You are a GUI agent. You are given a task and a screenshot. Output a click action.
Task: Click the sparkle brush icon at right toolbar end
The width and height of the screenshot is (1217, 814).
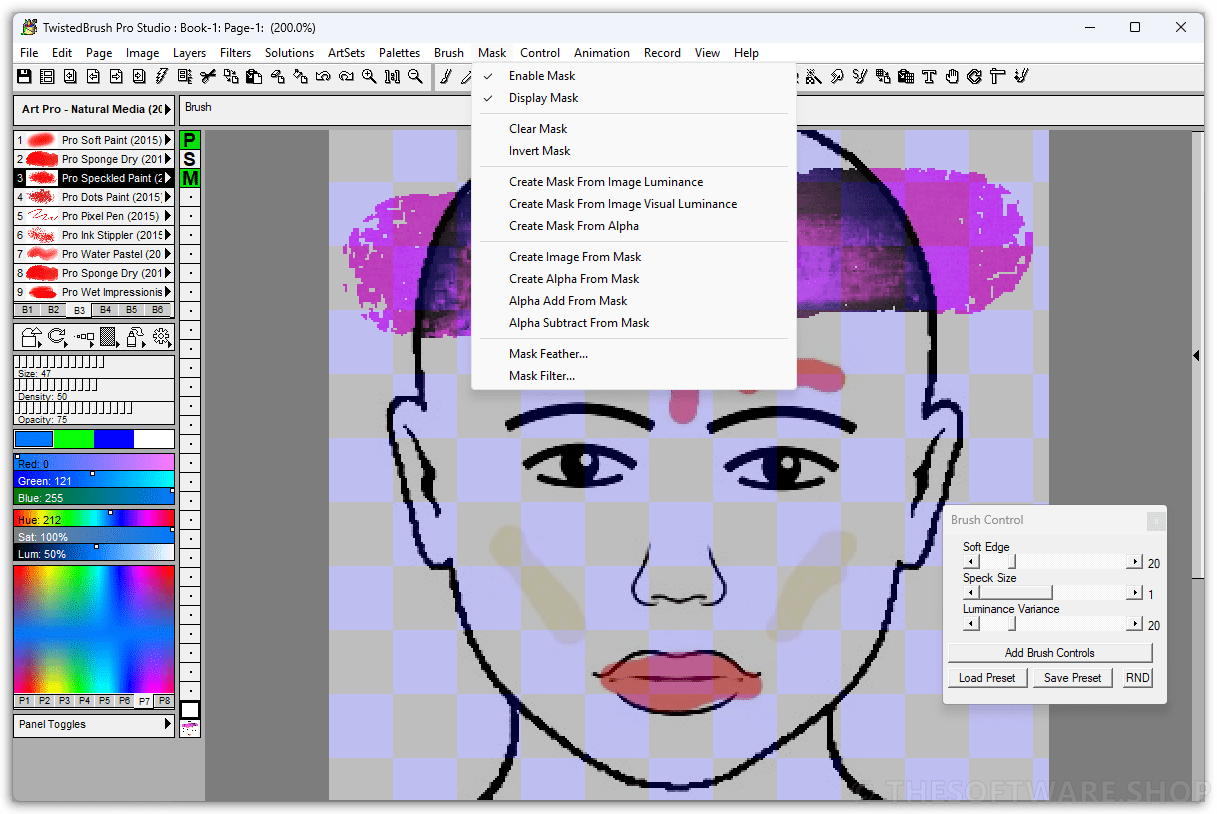(x=1021, y=76)
